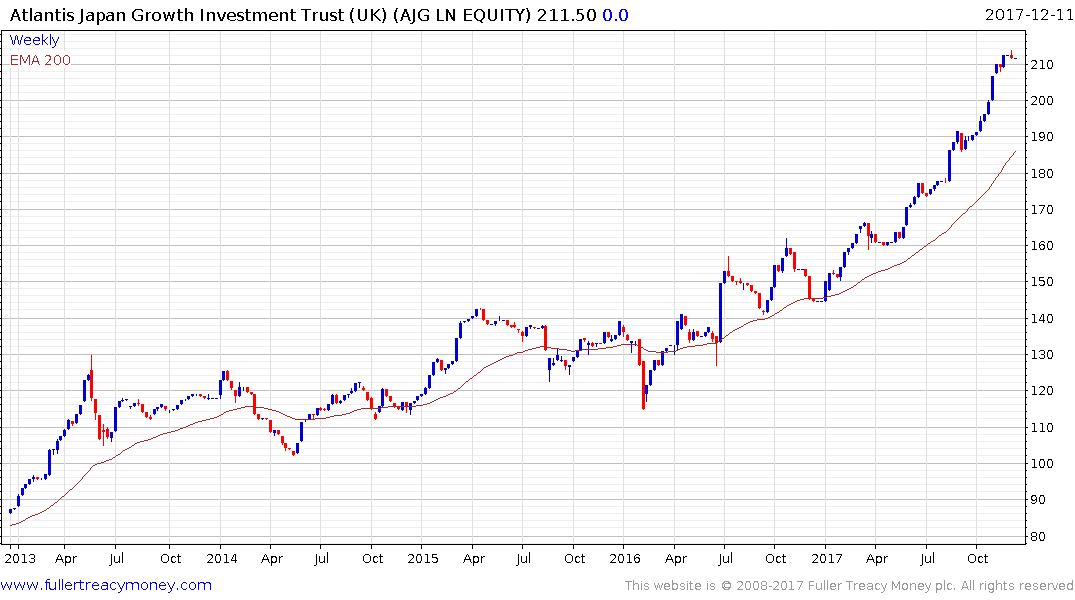Click the 180 price axis label

point(1042,173)
